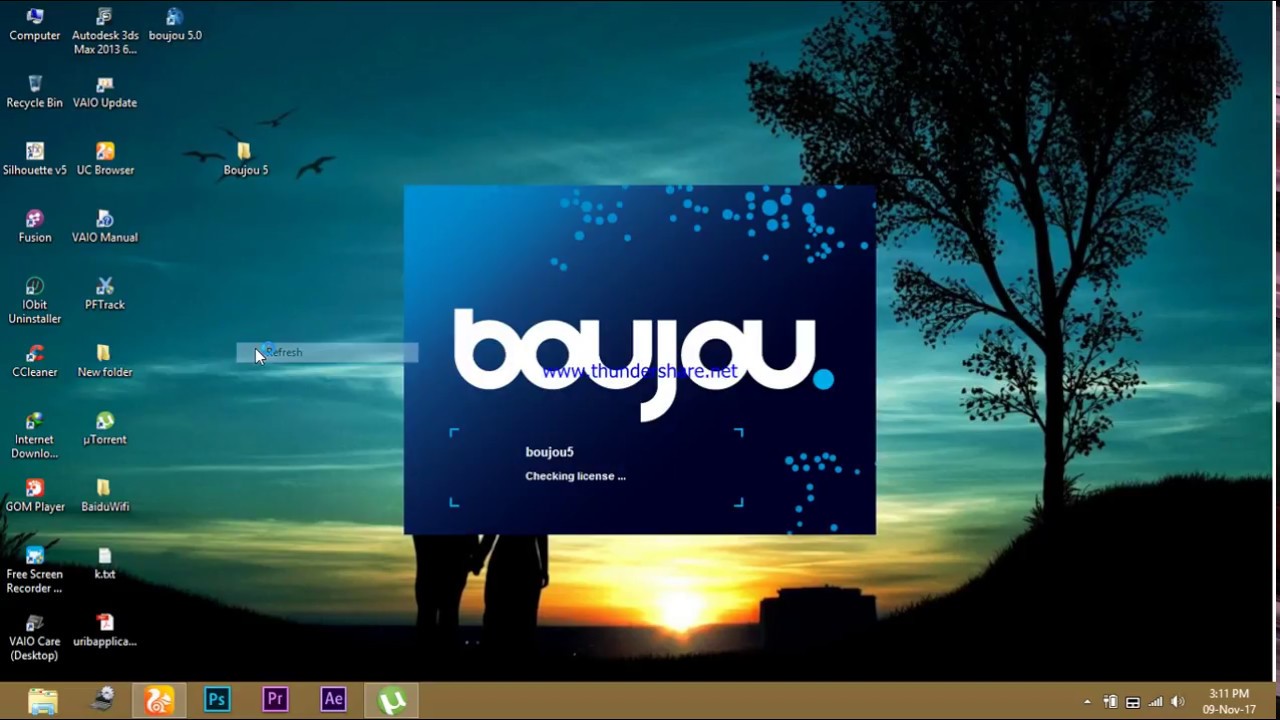The width and height of the screenshot is (1280, 720).
Task: Select VAIO Manual shortcut
Action: tap(105, 227)
